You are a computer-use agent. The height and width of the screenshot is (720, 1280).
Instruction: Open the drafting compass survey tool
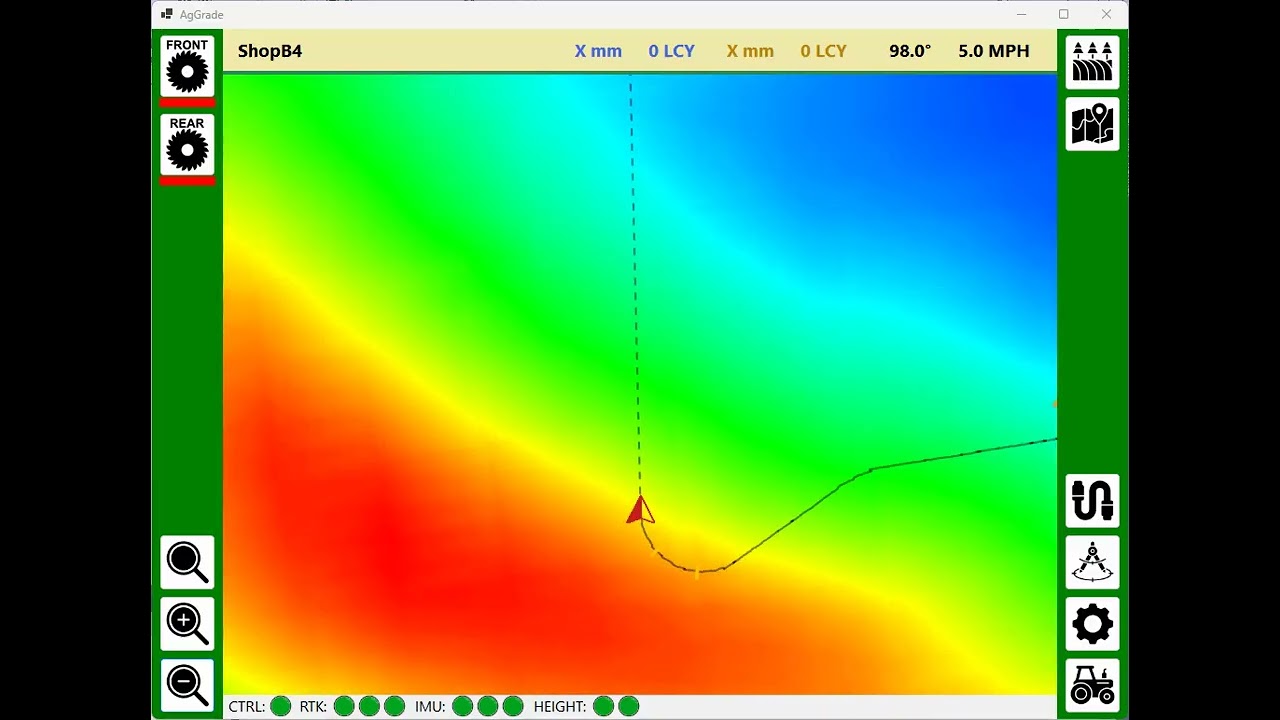point(1092,562)
